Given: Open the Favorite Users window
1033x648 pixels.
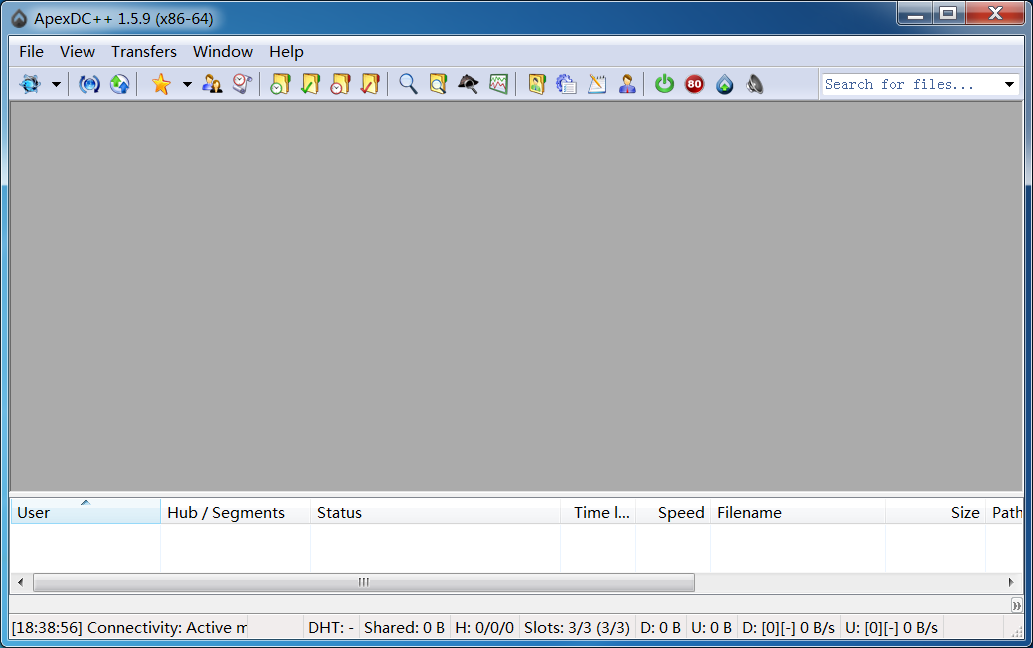Looking at the screenshot, I should [212, 85].
